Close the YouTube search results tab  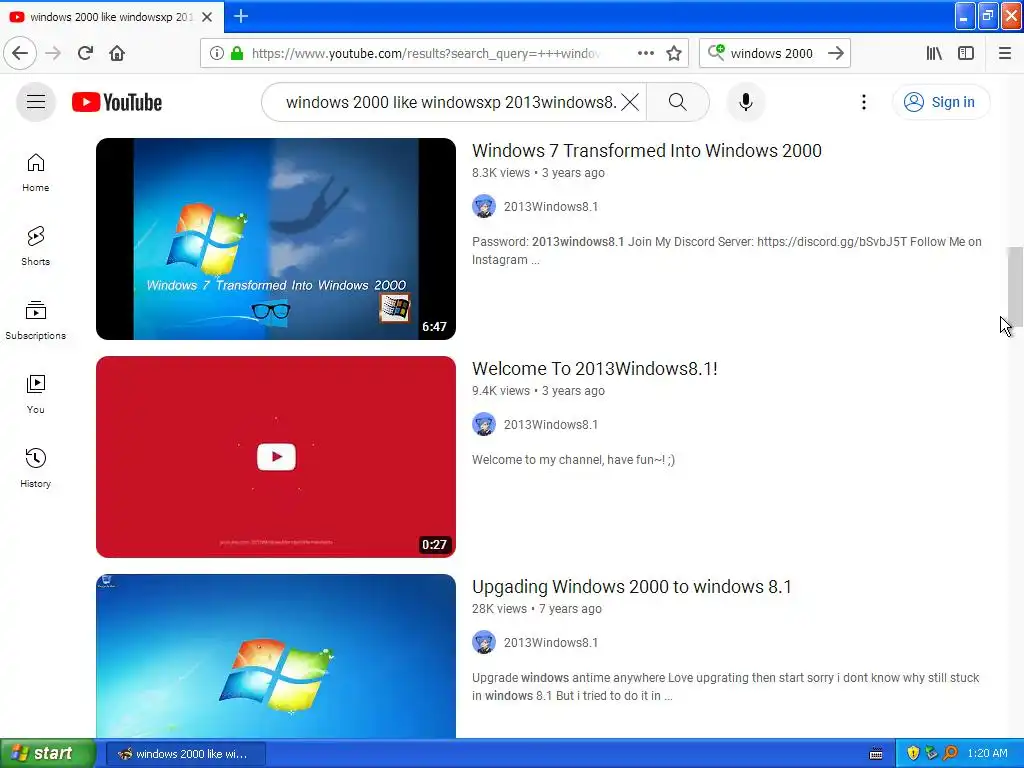[x=207, y=17]
